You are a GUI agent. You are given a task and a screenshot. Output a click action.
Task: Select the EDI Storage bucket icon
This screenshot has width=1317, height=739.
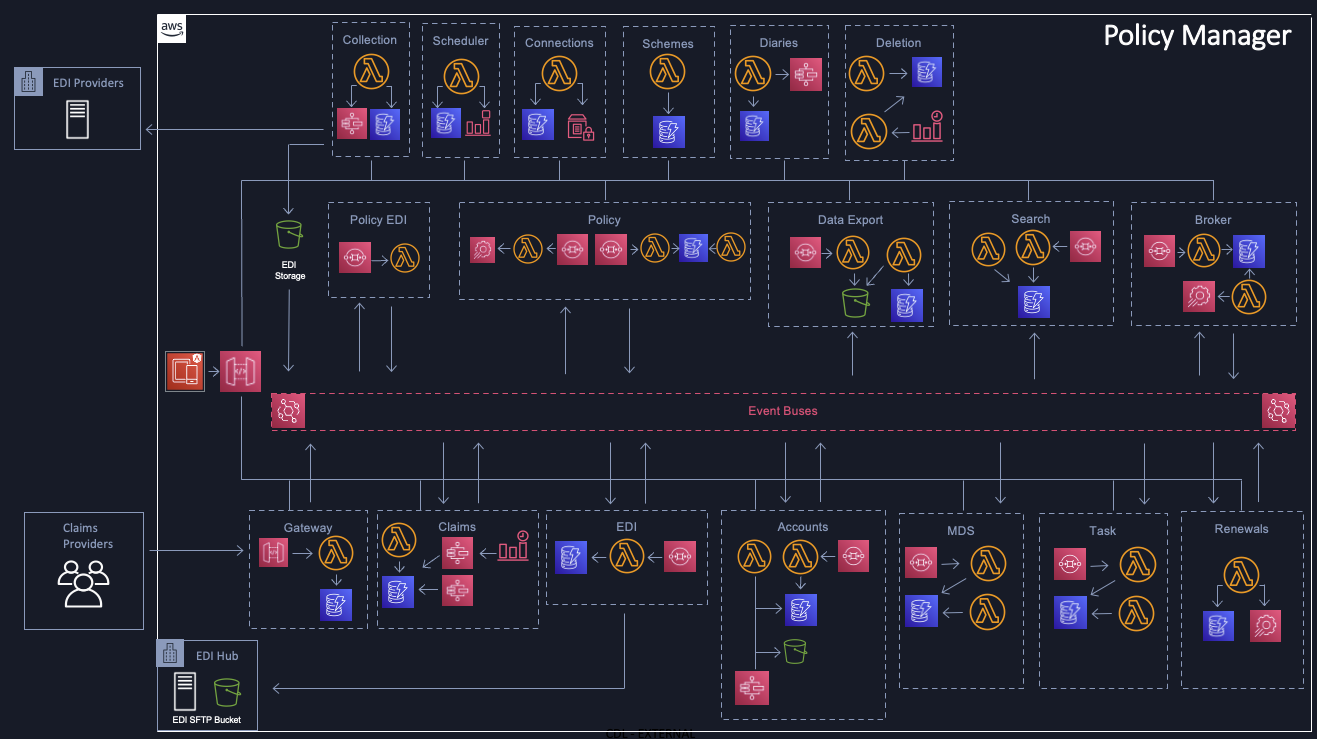pos(290,236)
